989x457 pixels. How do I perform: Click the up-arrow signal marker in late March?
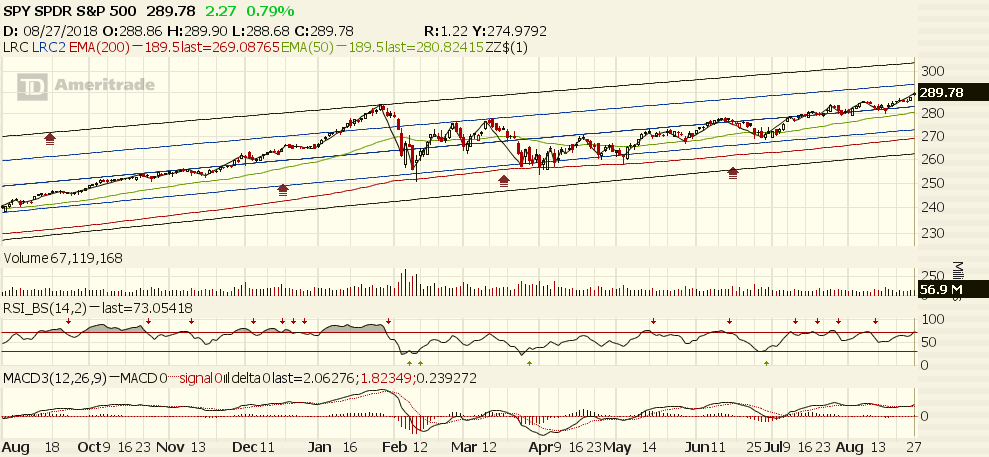click(504, 180)
